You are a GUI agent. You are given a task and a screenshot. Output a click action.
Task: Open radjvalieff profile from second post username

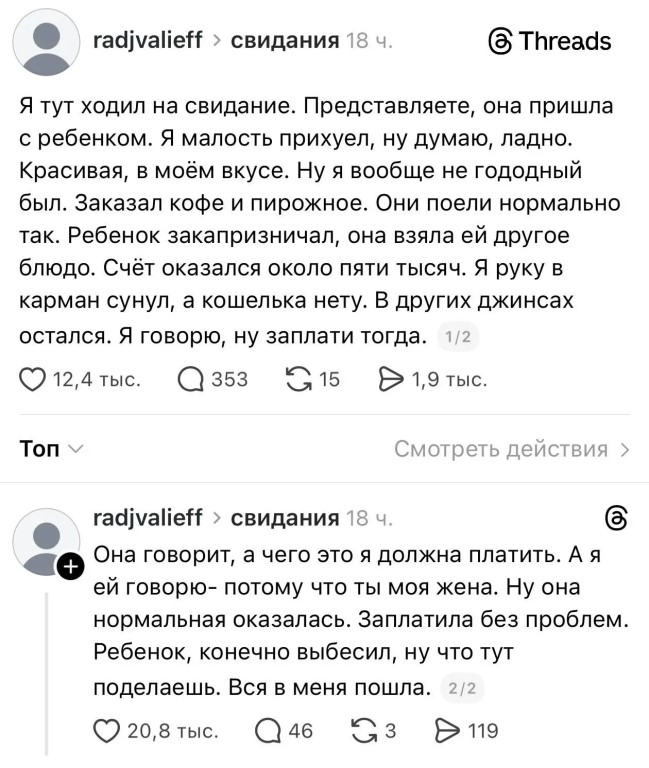pyautogui.click(x=147, y=517)
